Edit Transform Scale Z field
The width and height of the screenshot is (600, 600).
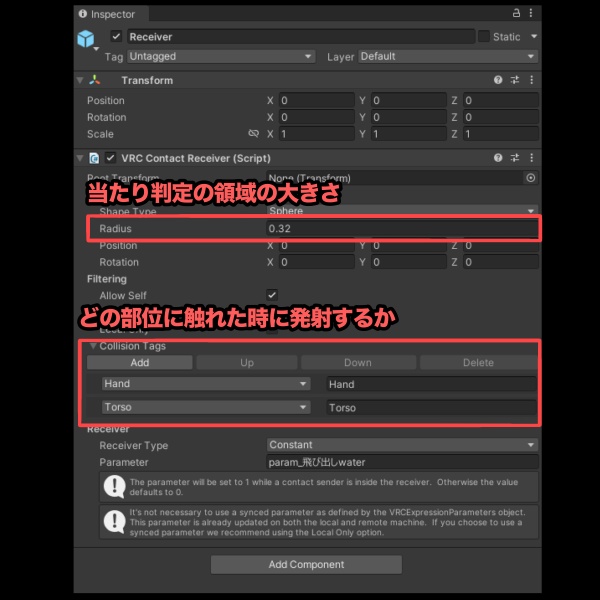coord(501,134)
